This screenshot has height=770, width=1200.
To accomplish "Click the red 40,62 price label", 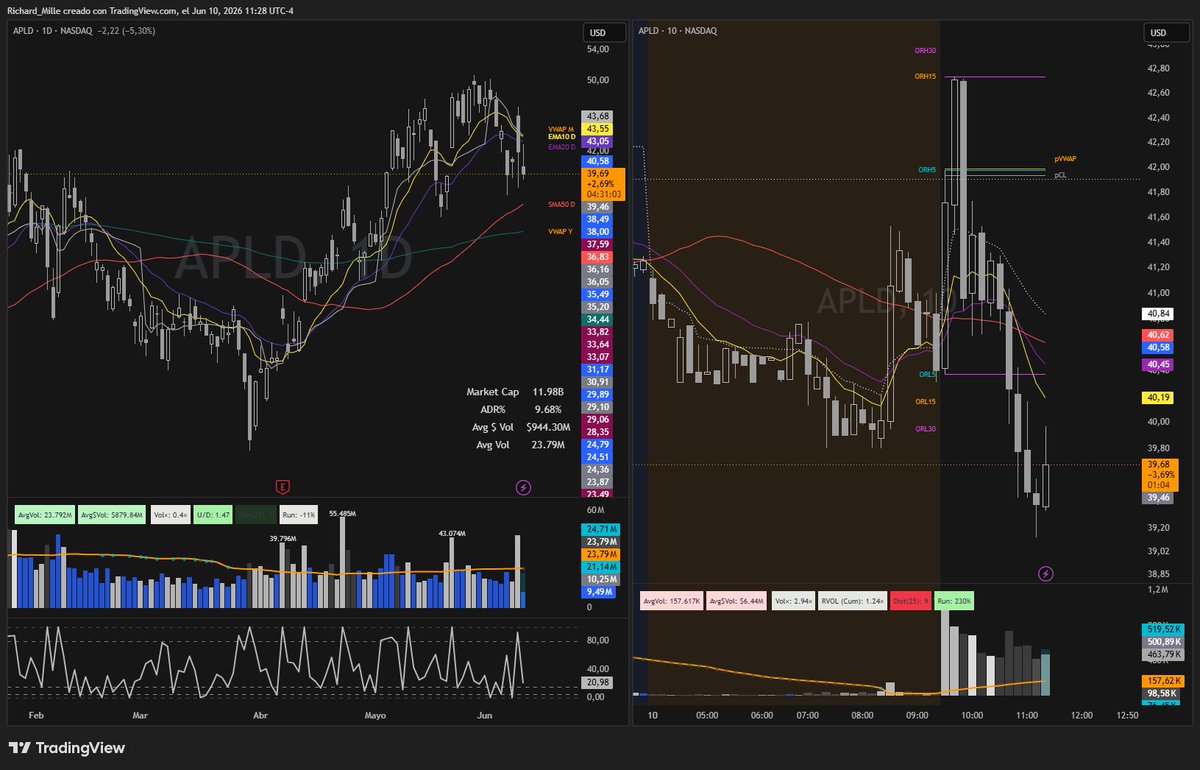I will (x=1158, y=335).
